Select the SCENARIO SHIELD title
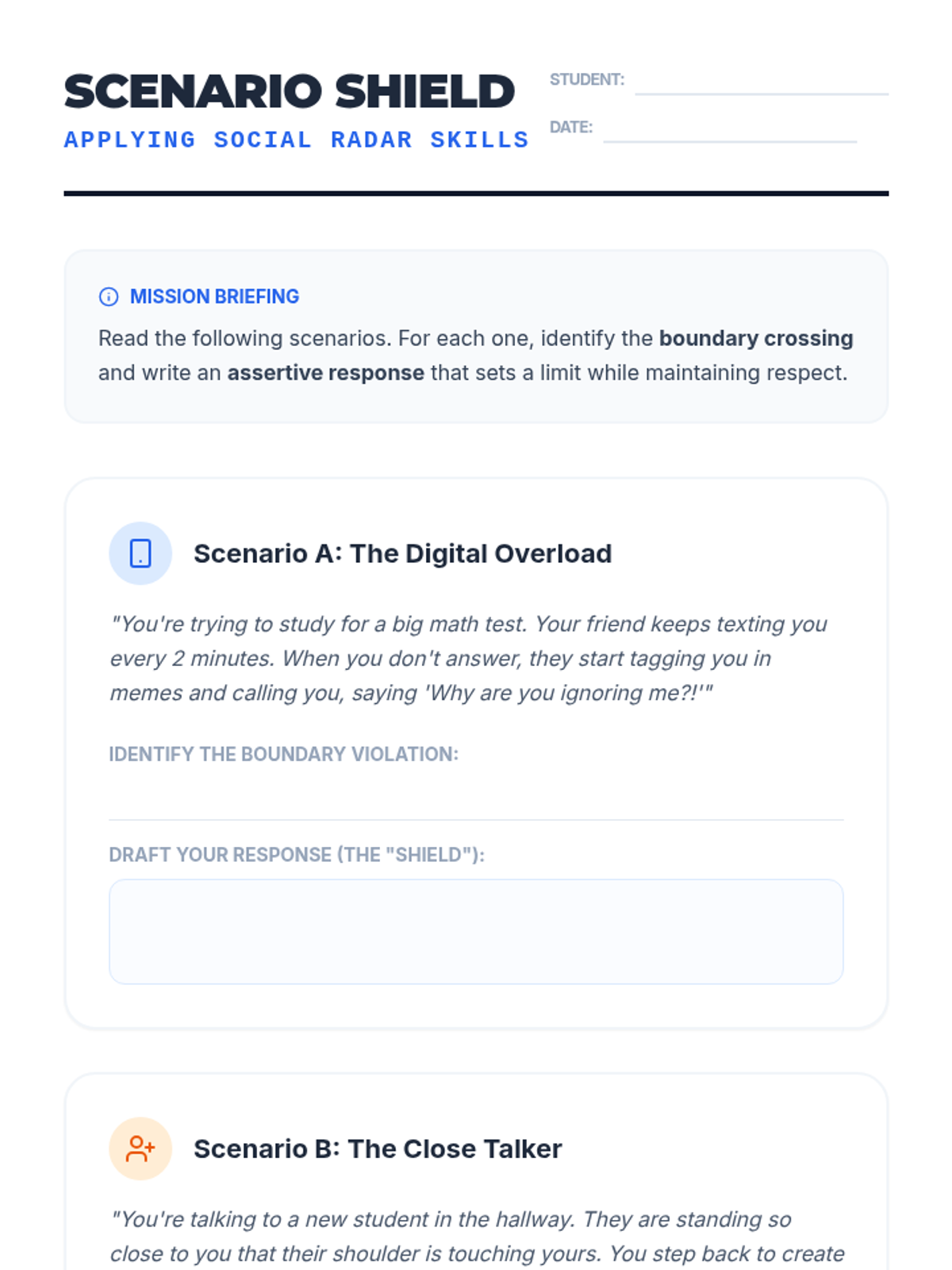The height and width of the screenshot is (1270, 952). [290, 91]
